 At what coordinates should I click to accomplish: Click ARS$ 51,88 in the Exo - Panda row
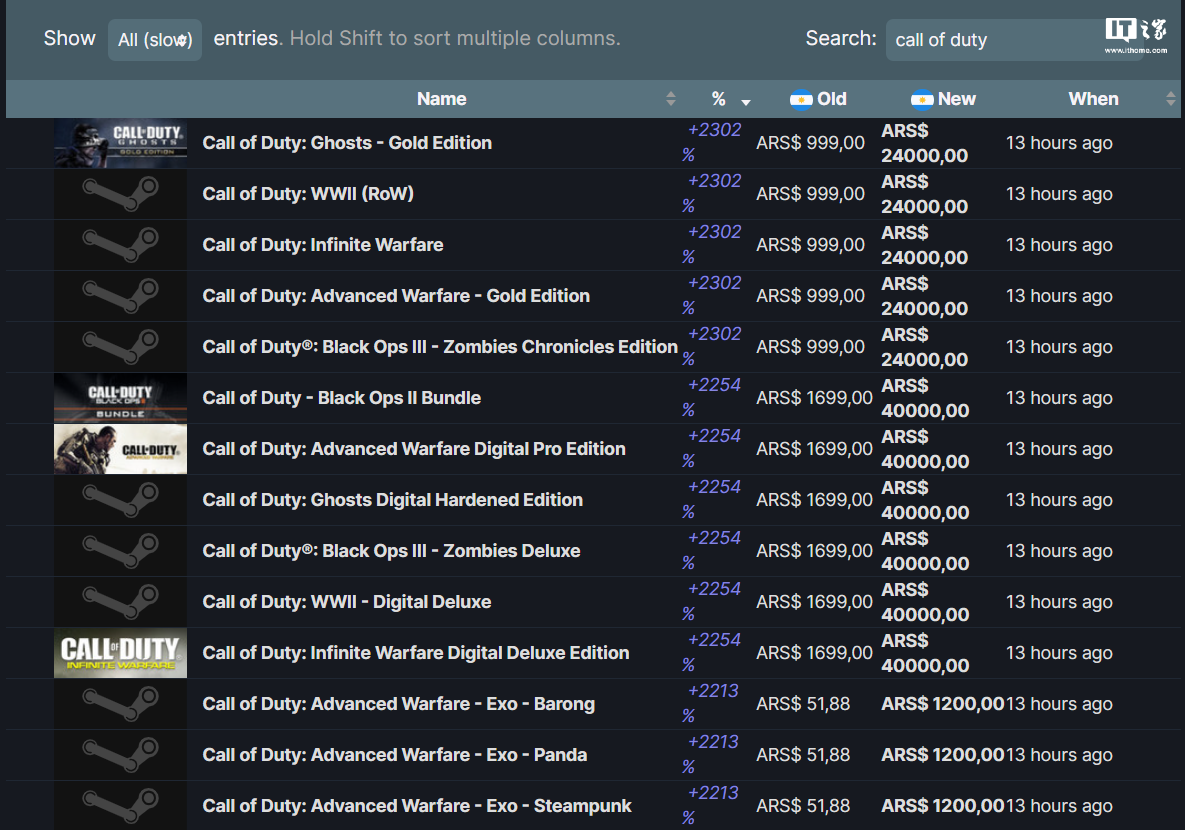(x=803, y=755)
